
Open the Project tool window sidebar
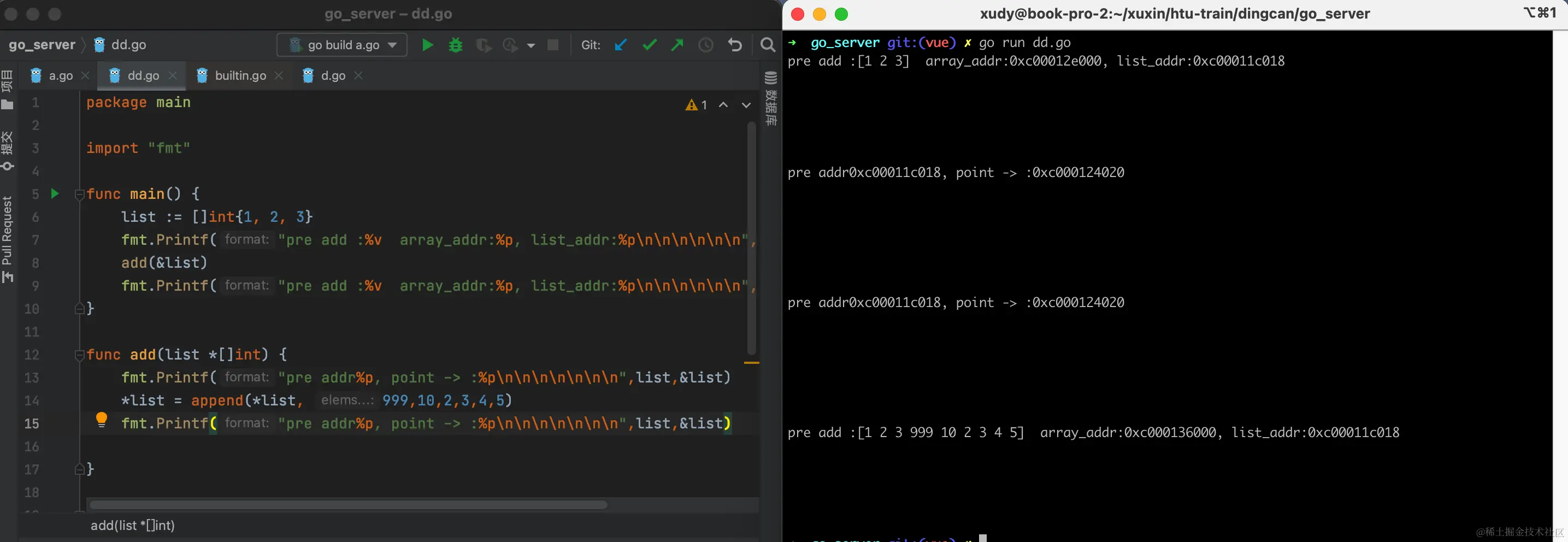click(x=7, y=90)
